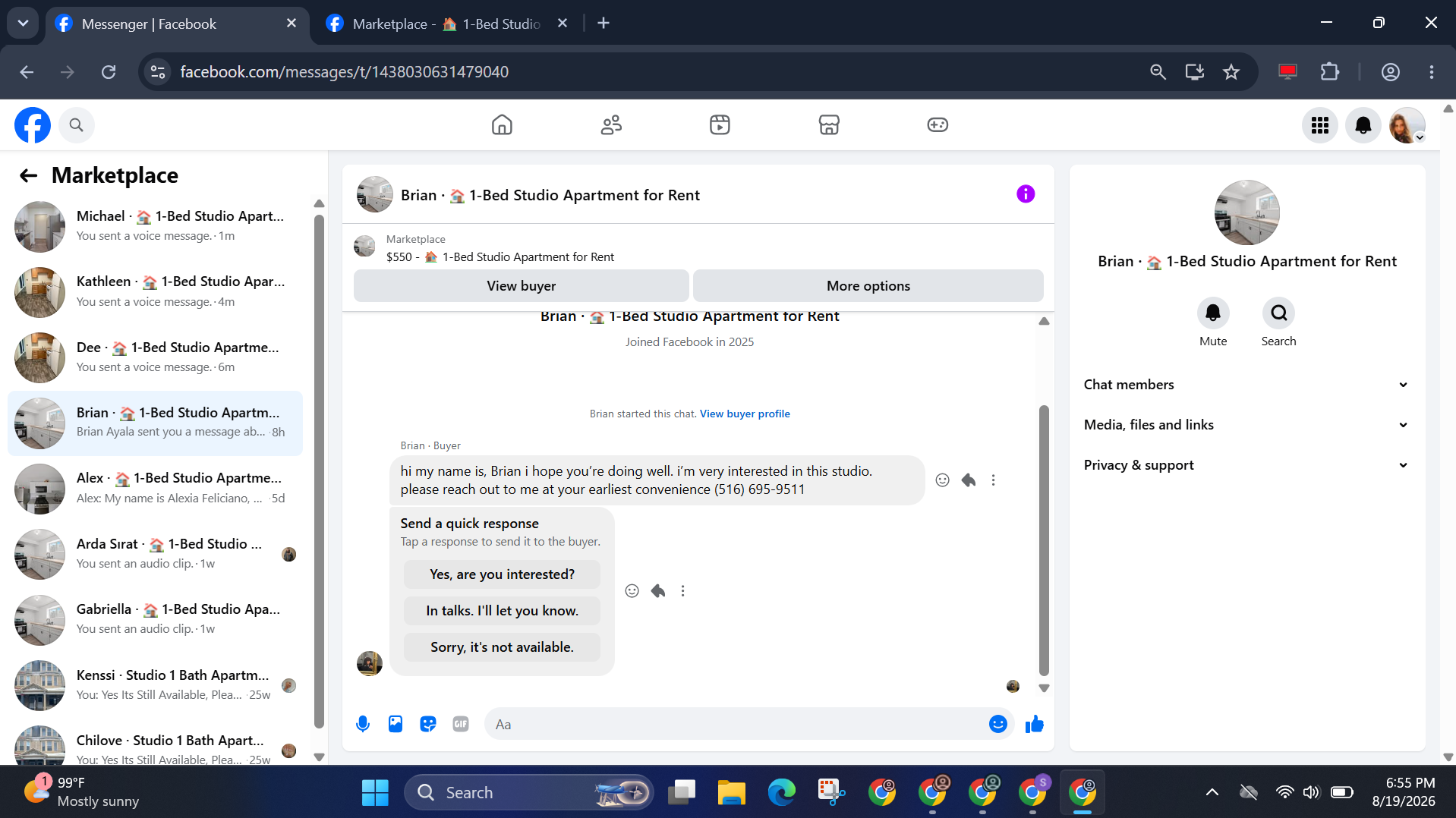React to the quick response card

click(x=632, y=591)
